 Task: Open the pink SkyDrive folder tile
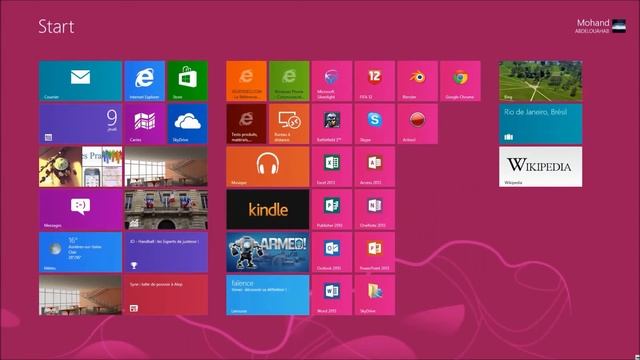(x=375, y=295)
